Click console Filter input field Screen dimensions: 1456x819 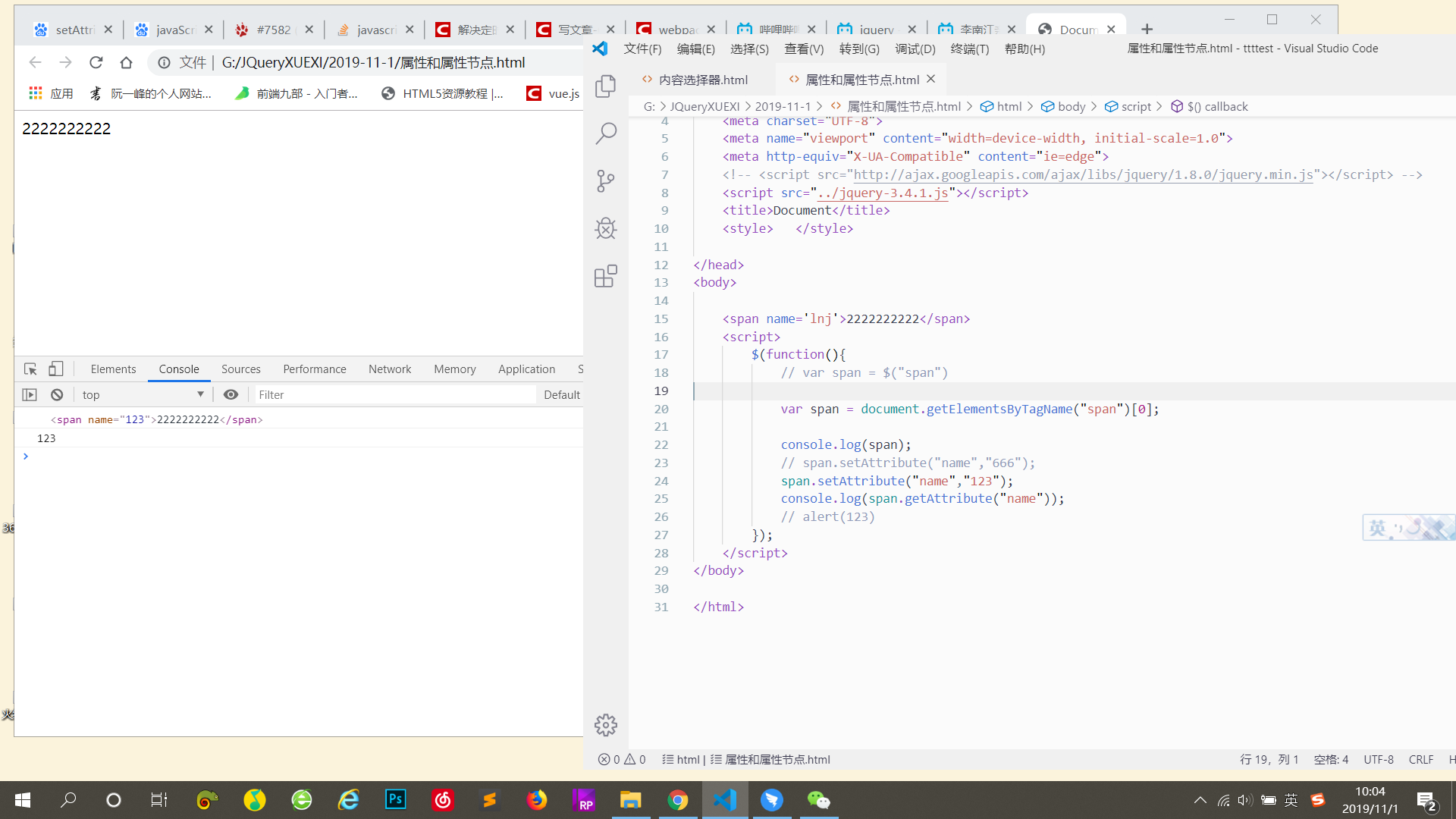coord(394,394)
